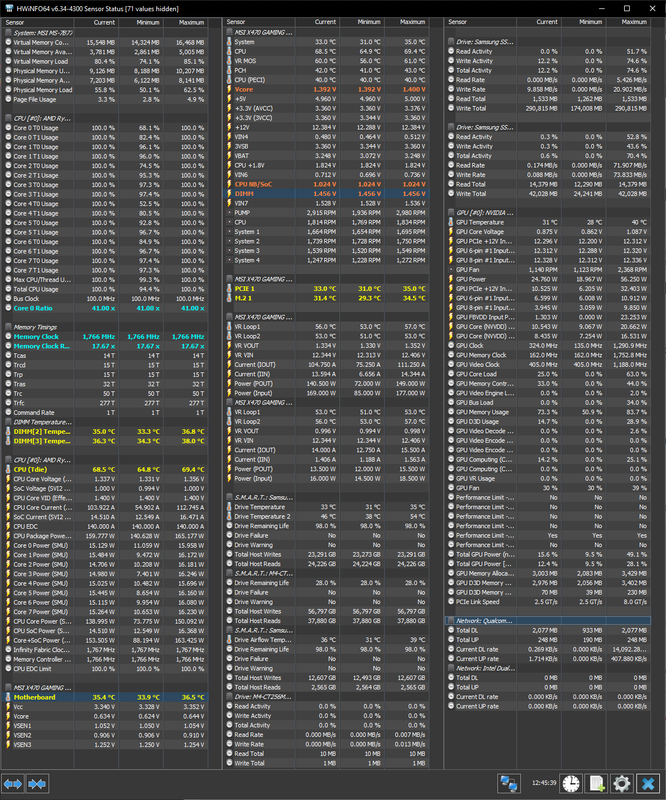
Task: Shrink the layout with the inward arrows icon
Action: point(37,783)
